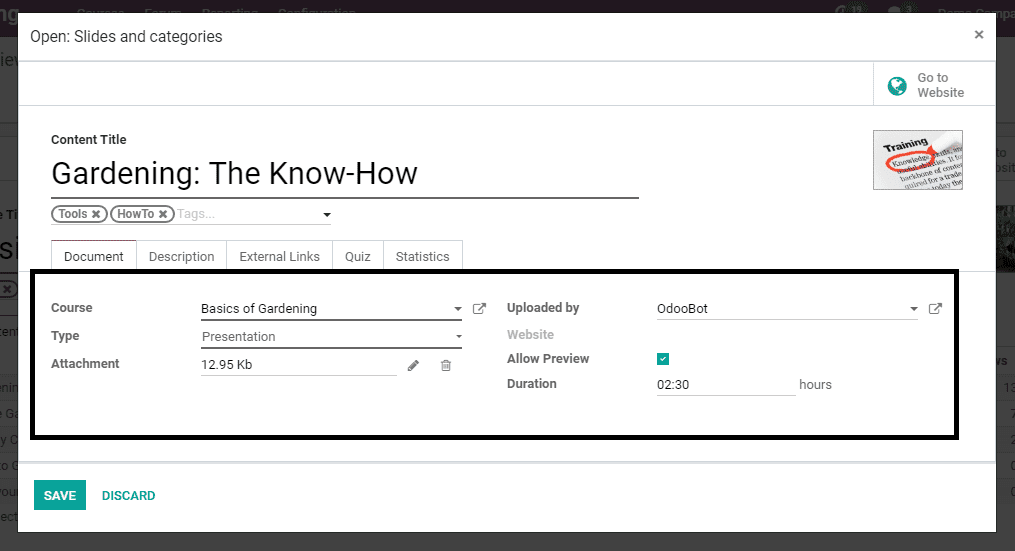Click the Course field label

pos(72,308)
